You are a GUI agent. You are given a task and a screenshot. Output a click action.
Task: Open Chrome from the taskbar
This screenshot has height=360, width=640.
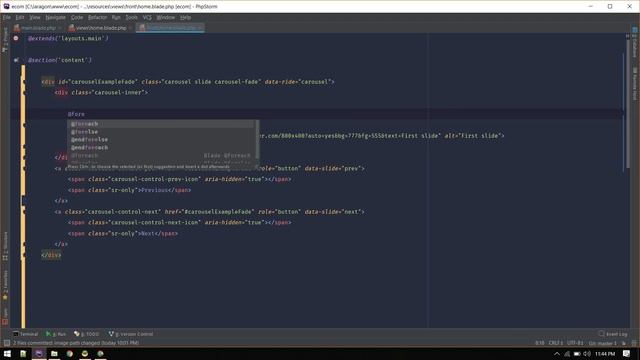coord(69,353)
